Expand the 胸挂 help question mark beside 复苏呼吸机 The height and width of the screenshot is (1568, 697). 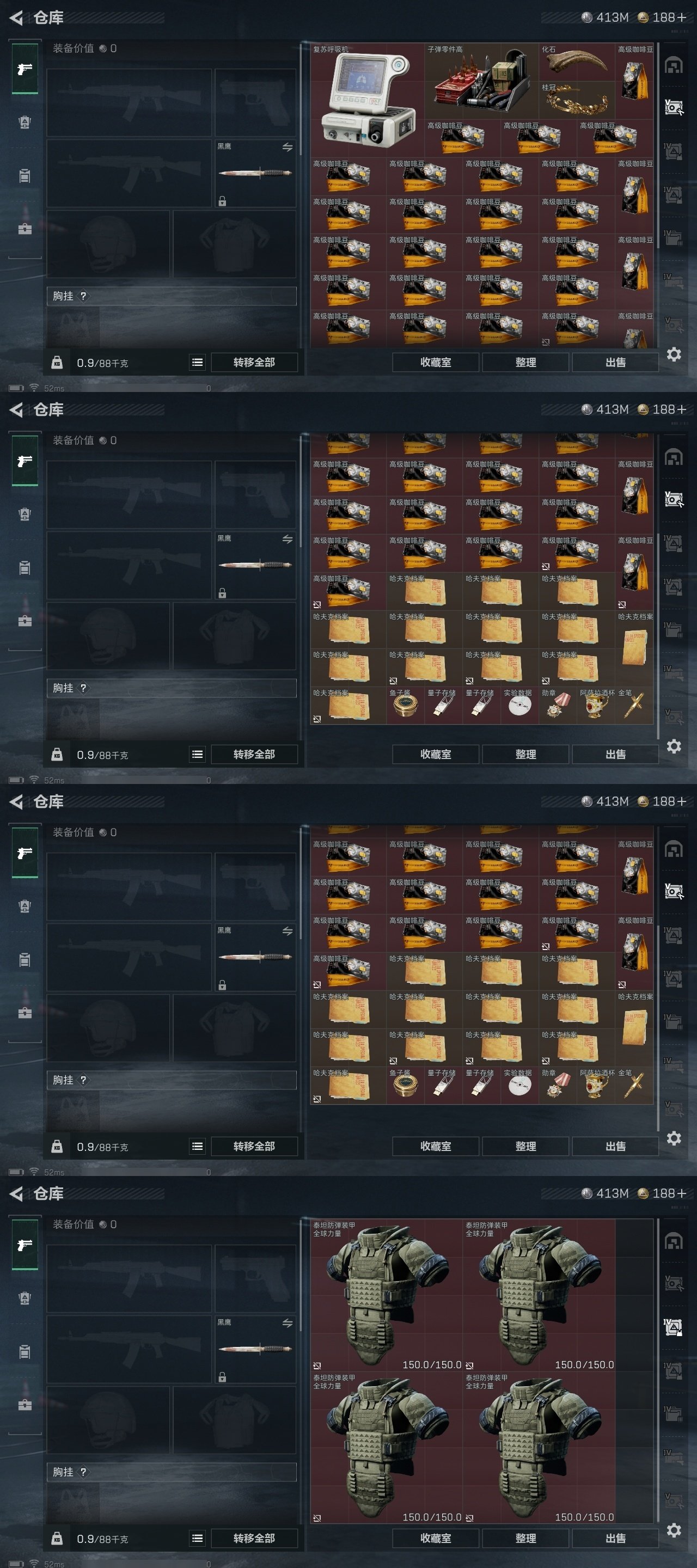click(83, 296)
